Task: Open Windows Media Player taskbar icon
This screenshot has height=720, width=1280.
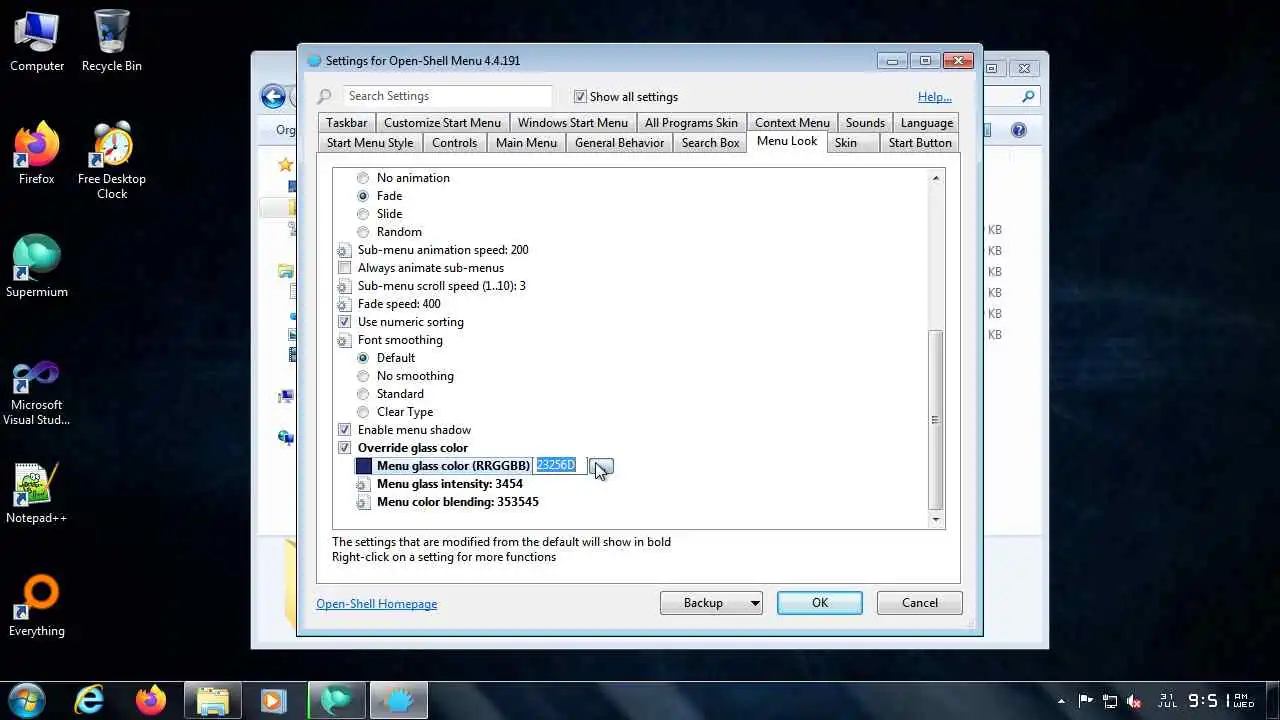Action: (x=273, y=700)
